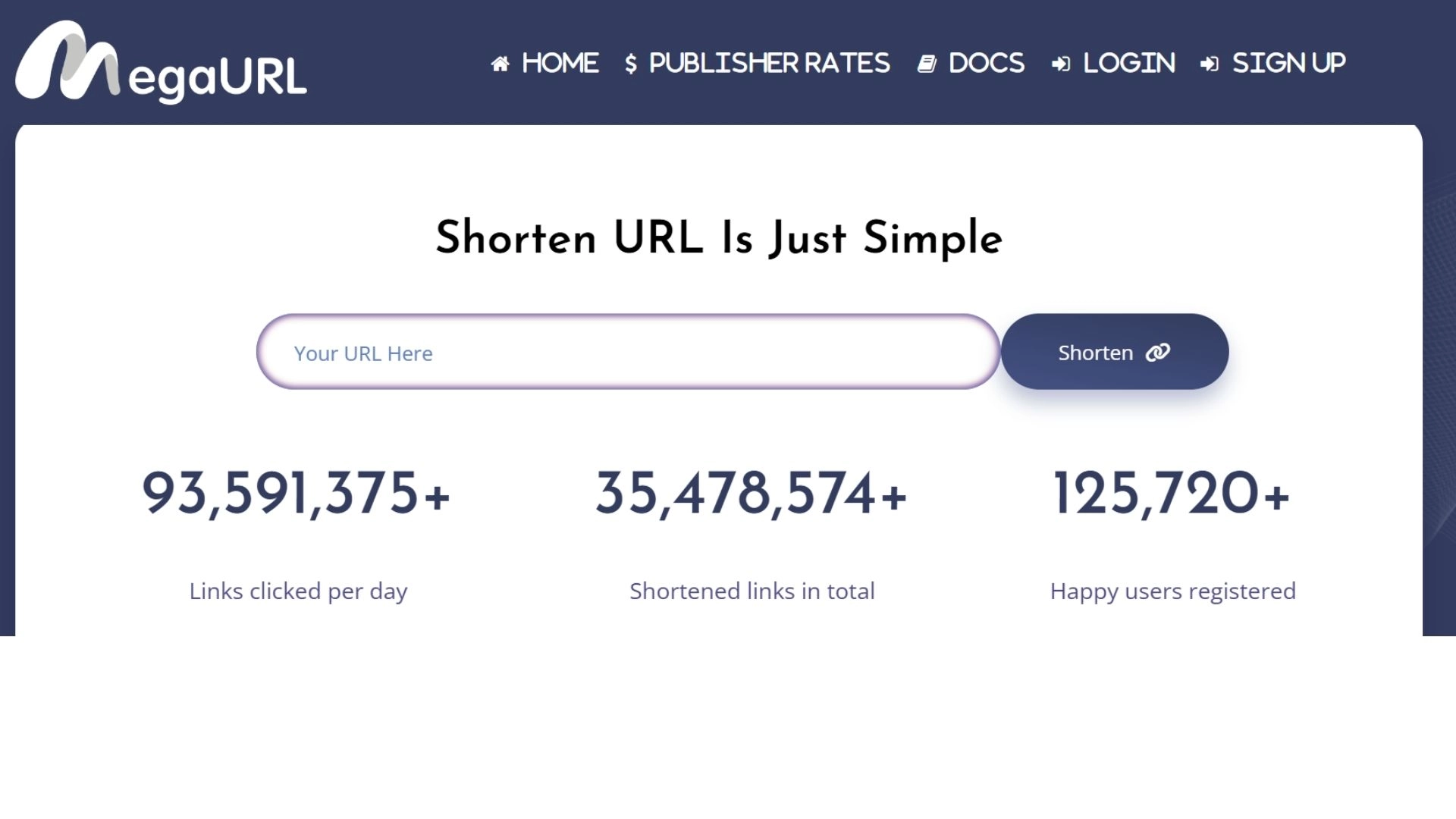Click the sign-in arrow icon beside LOGIN
Screen dimensions: 1456x819
pyautogui.click(x=1060, y=64)
